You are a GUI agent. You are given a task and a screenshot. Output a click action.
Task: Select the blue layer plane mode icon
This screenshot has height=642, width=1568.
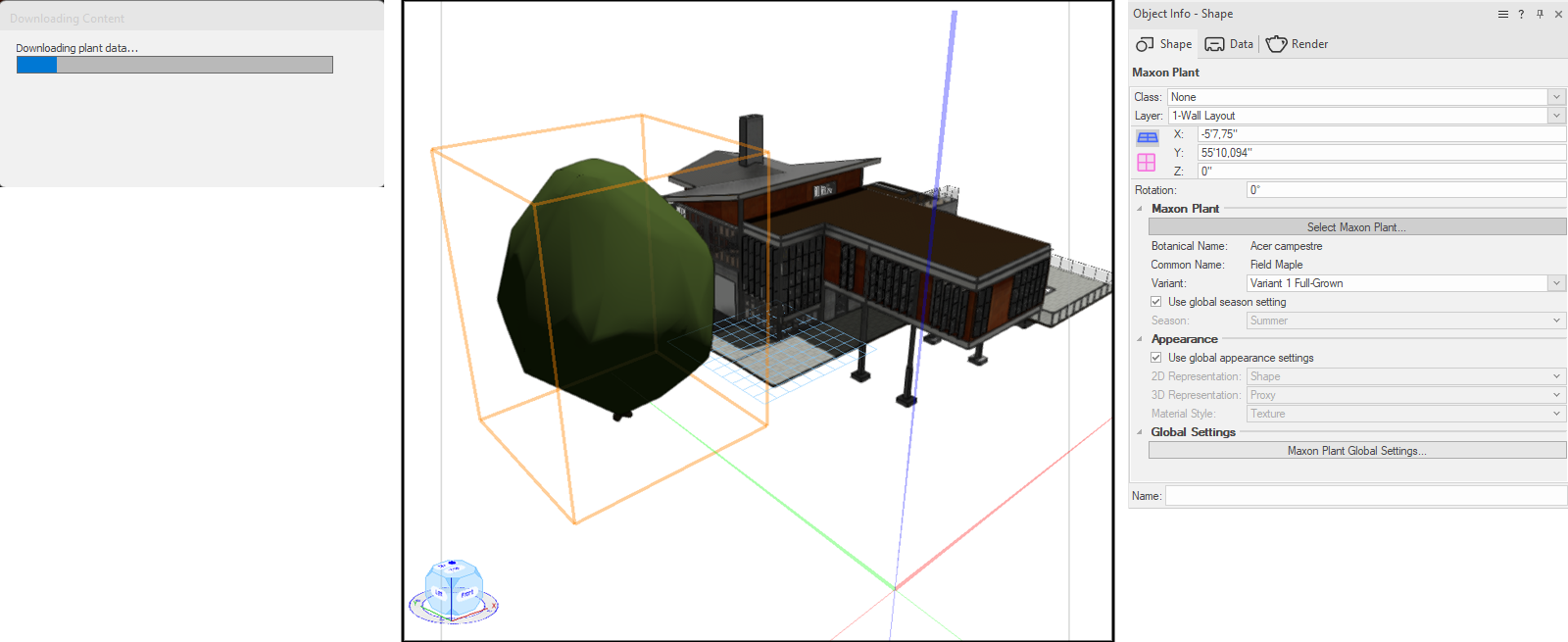pos(1147,138)
